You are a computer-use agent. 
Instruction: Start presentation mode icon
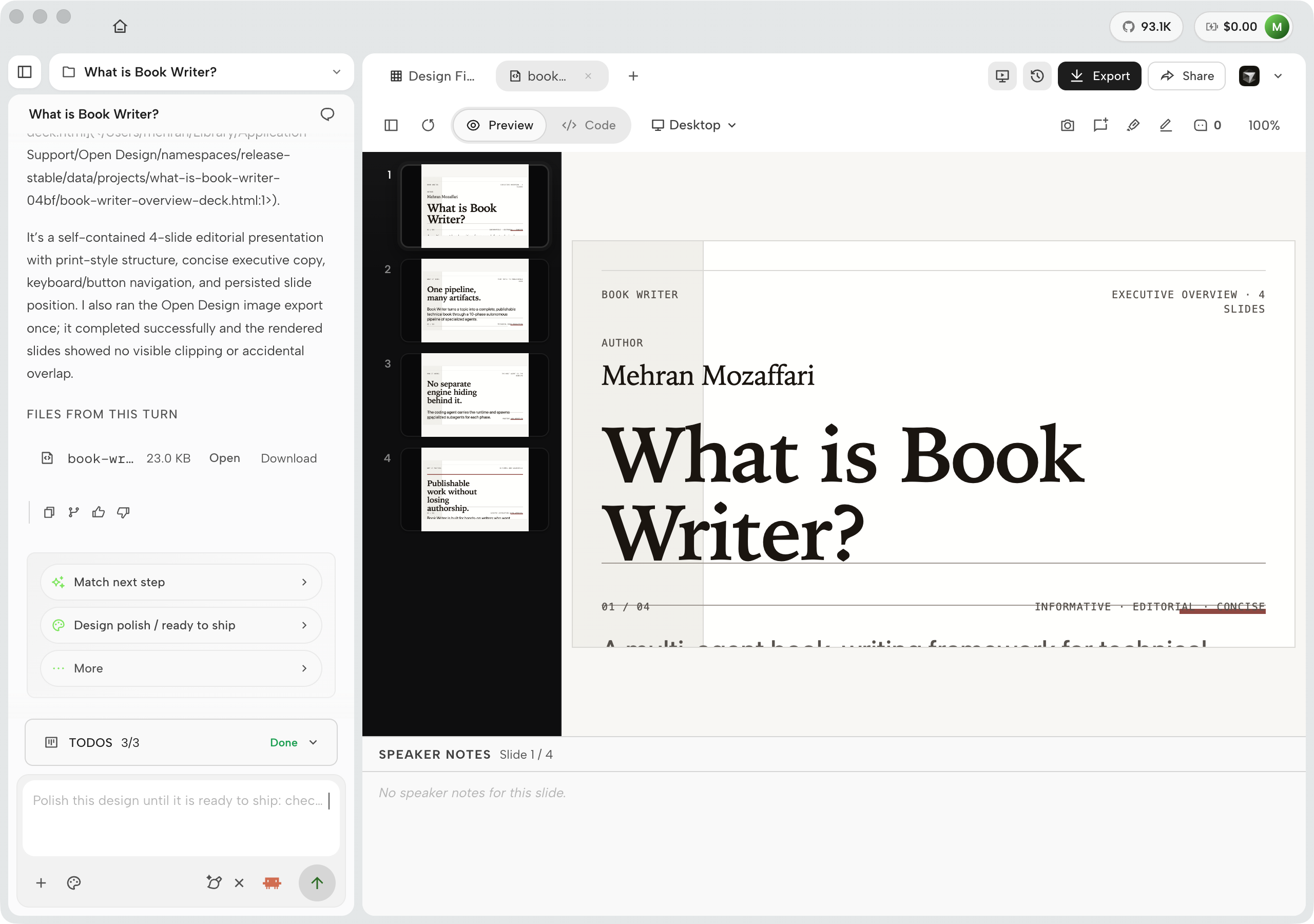coord(1002,76)
